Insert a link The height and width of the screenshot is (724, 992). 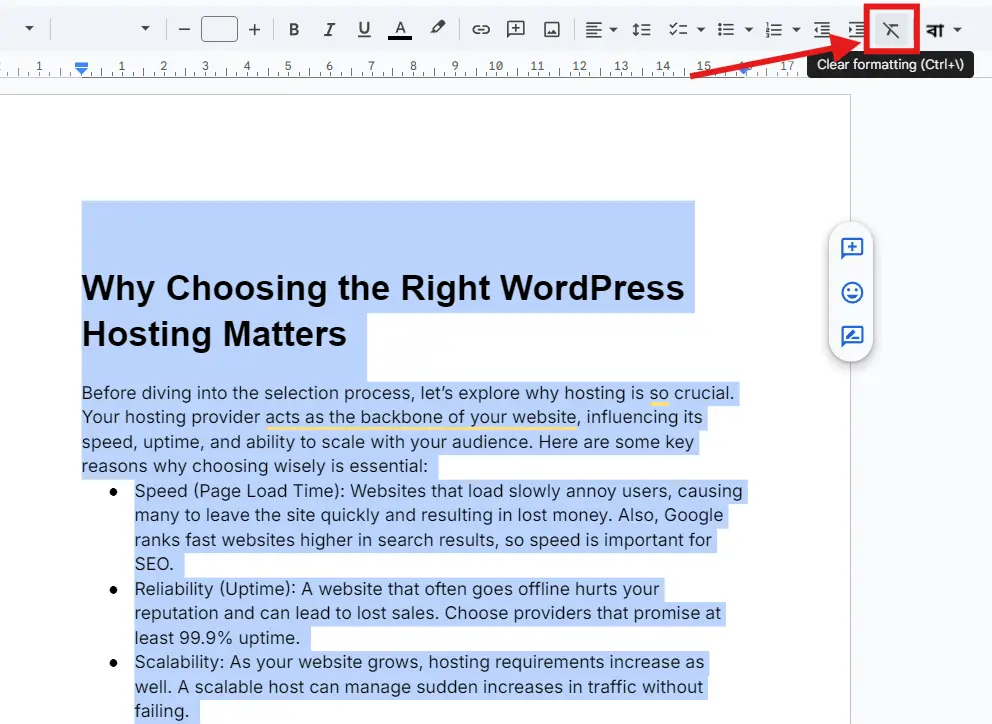(481, 29)
